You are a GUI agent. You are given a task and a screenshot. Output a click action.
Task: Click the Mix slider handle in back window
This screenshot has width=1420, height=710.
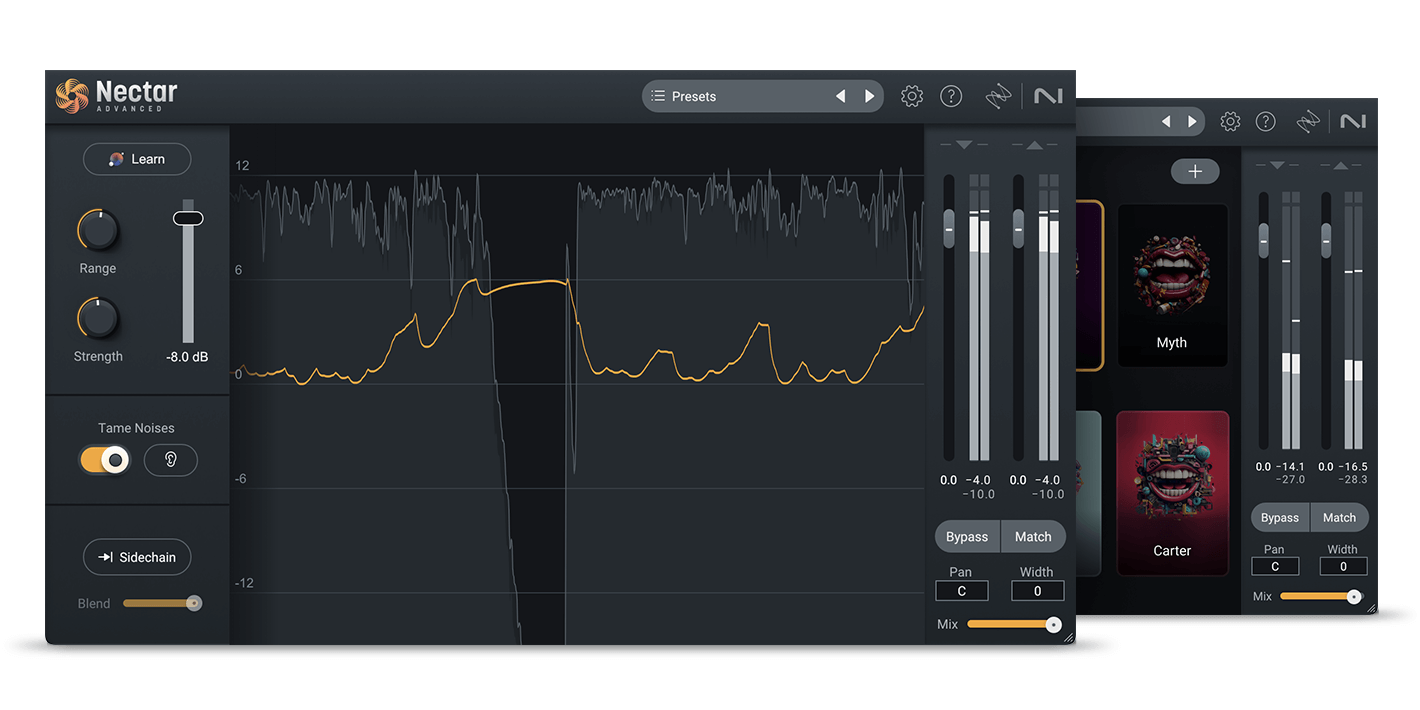click(1354, 596)
